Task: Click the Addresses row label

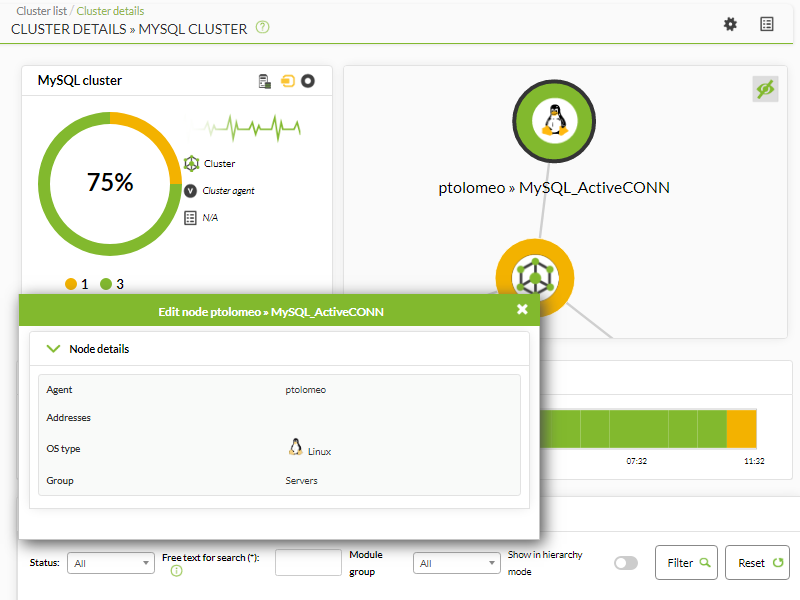Action: [x=68, y=418]
